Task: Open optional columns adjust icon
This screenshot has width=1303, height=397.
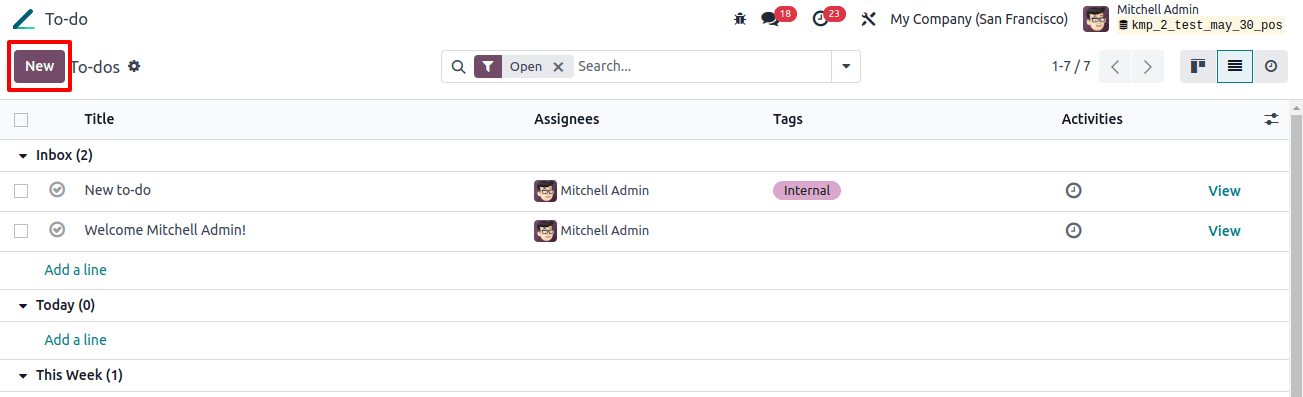Action: 1271,119
